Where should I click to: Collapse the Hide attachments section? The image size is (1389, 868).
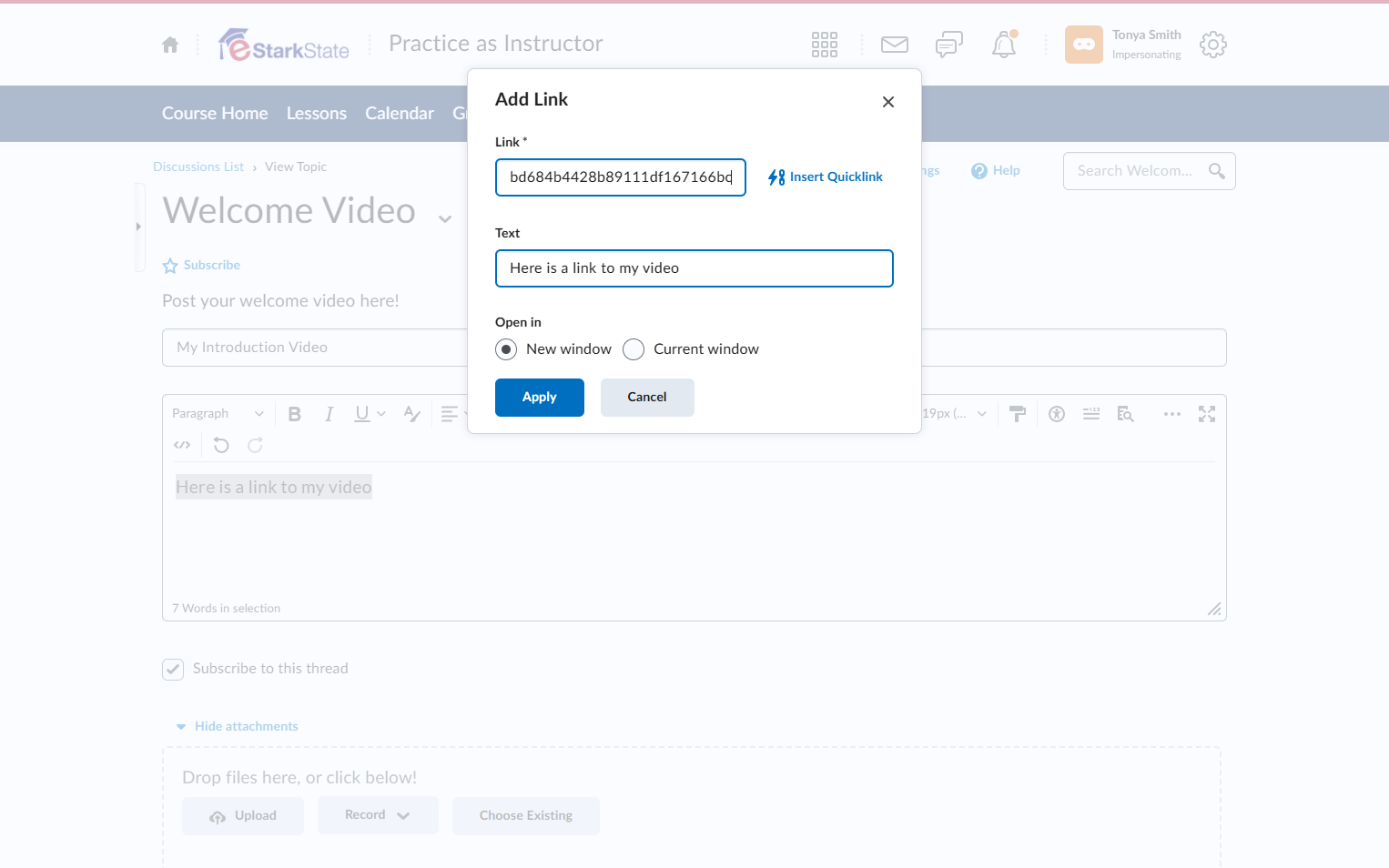tap(237, 726)
